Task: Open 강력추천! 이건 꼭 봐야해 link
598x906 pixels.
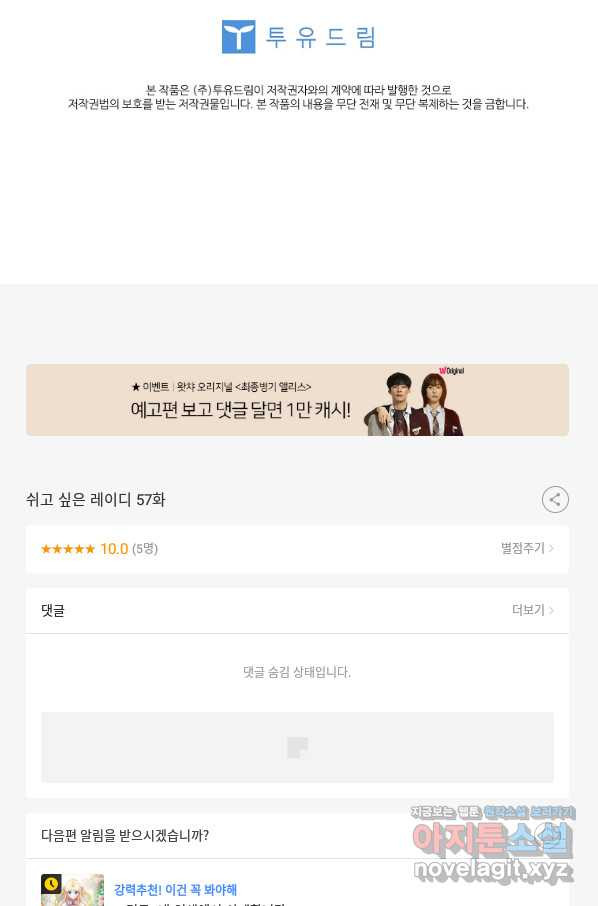Action: point(175,890)
